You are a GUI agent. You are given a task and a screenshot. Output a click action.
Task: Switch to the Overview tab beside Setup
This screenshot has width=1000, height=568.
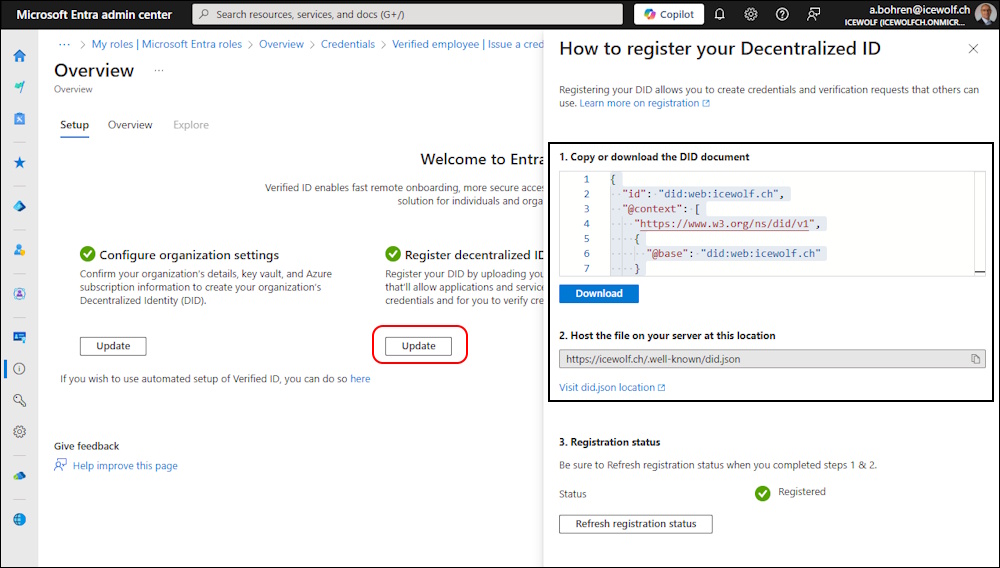pos(130,125)
